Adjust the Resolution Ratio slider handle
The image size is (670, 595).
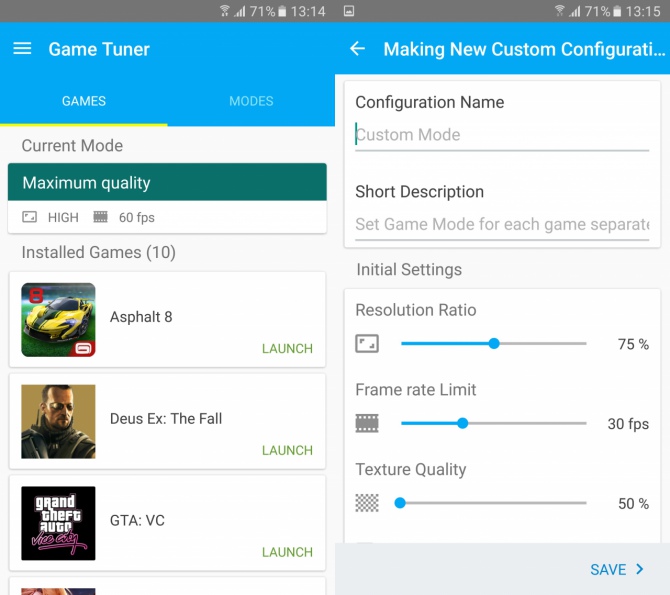tap(494, 343)
